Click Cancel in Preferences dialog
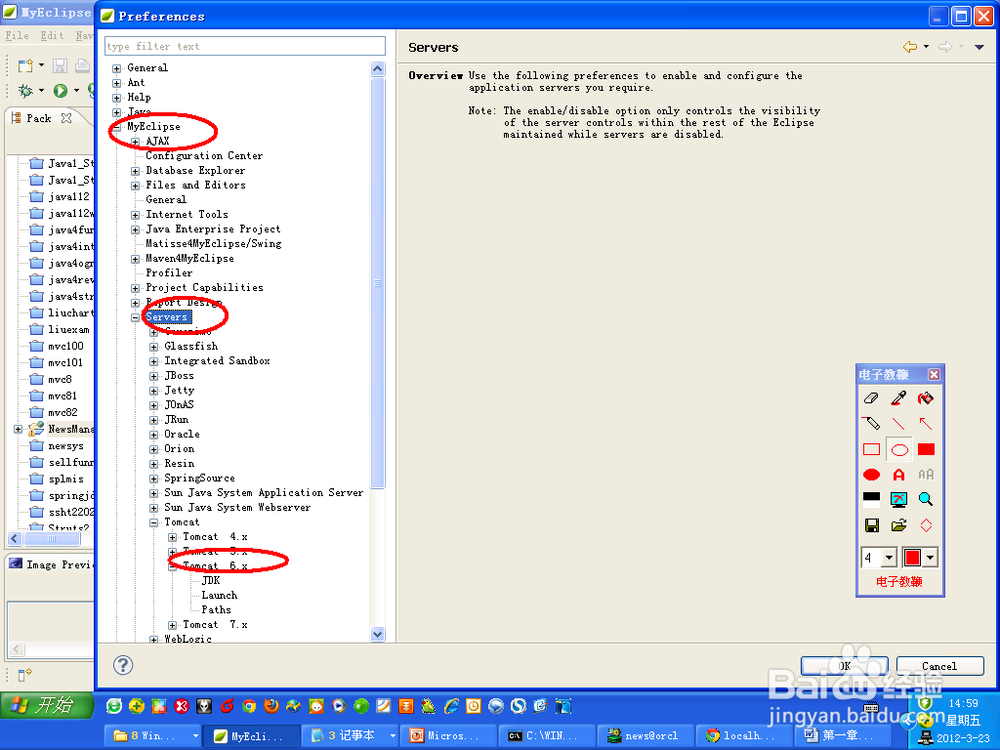The width and height of the screenshot is (1000, 750). [x=939, y=666]
